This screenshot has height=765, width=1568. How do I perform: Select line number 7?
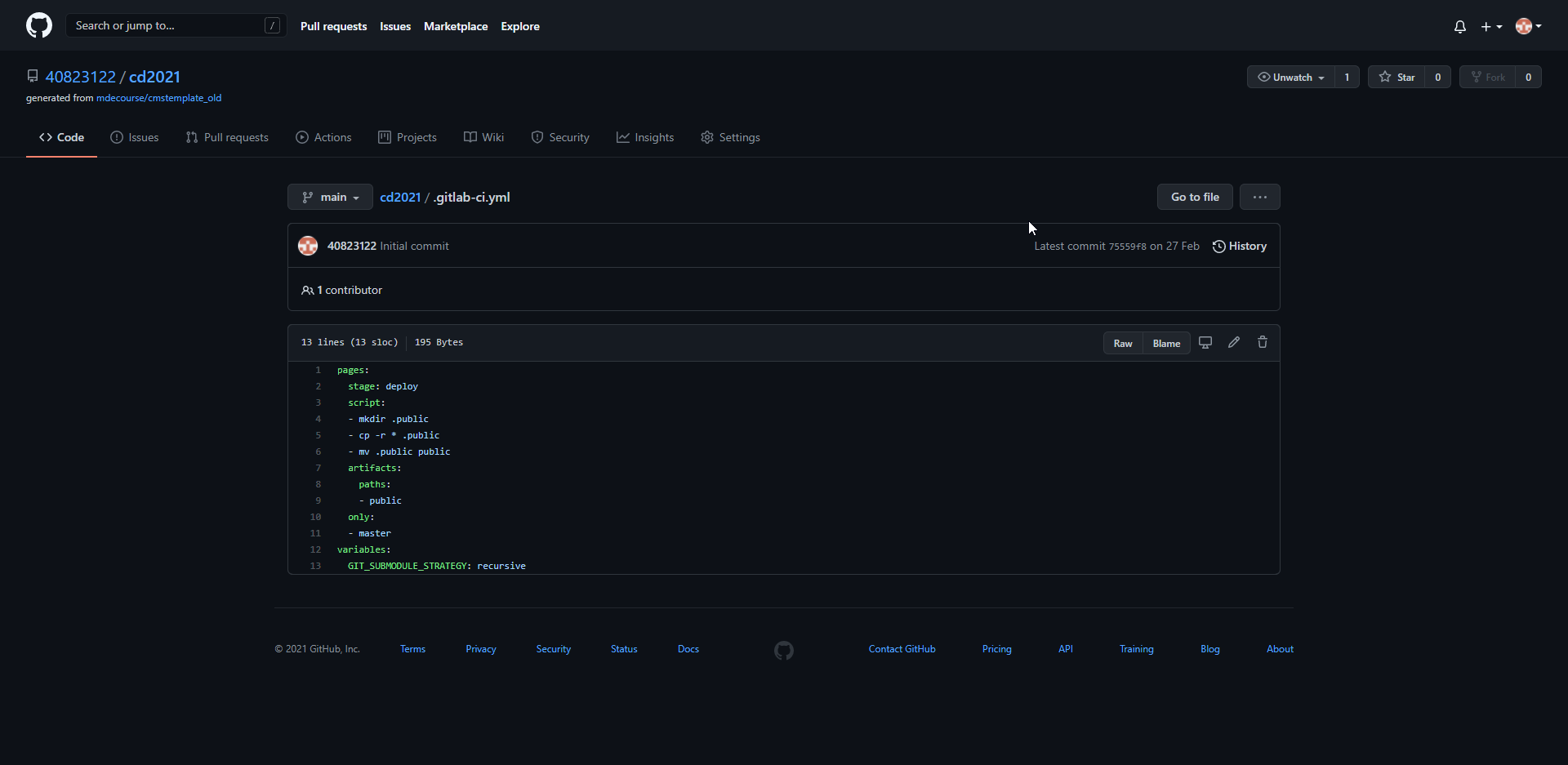point(318,468)
